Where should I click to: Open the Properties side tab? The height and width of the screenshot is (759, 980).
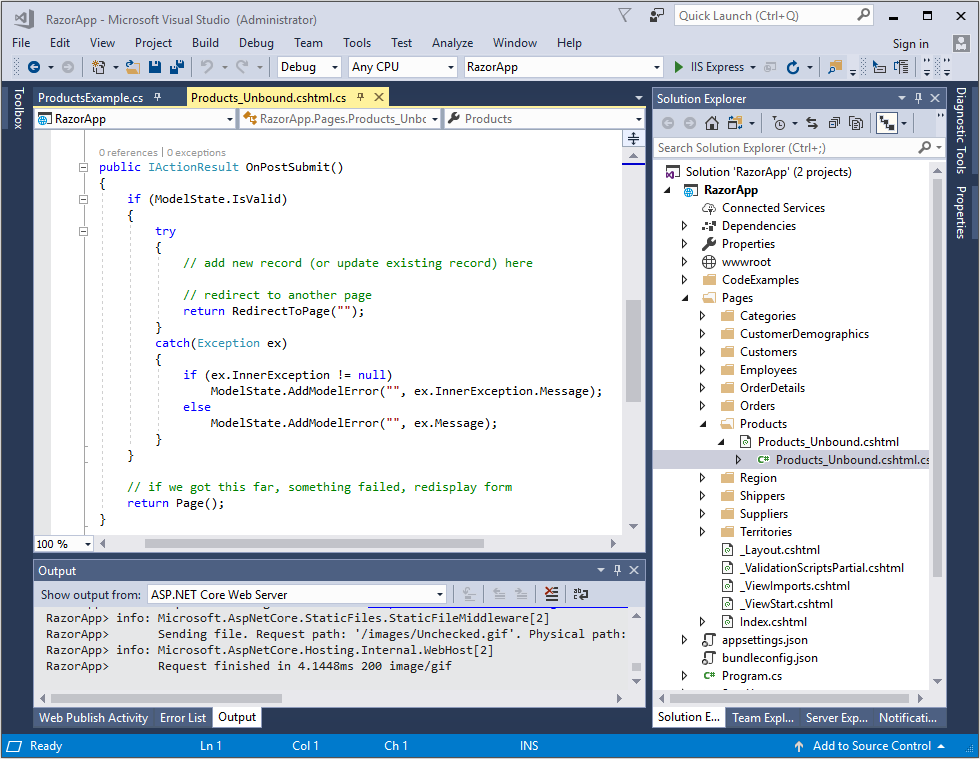click(x=961, y=213)
